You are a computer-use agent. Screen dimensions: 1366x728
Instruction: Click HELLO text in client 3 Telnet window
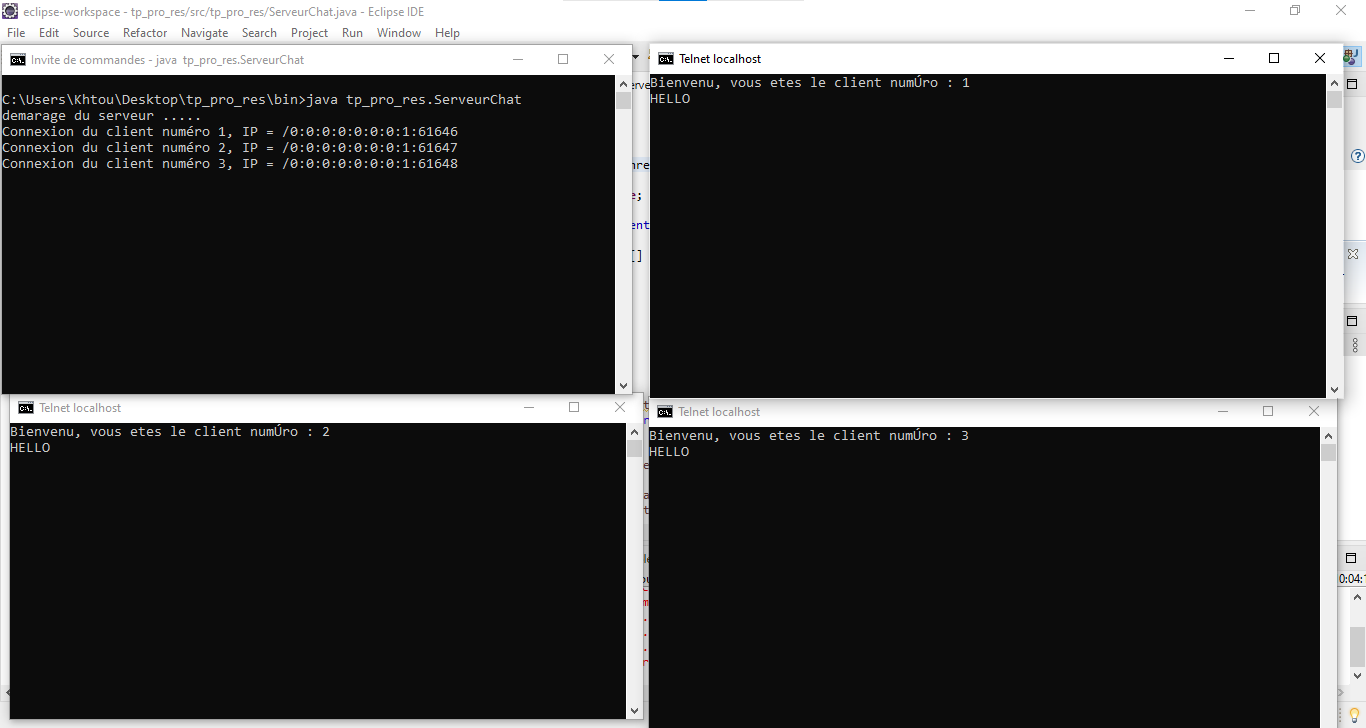[669, 451]
